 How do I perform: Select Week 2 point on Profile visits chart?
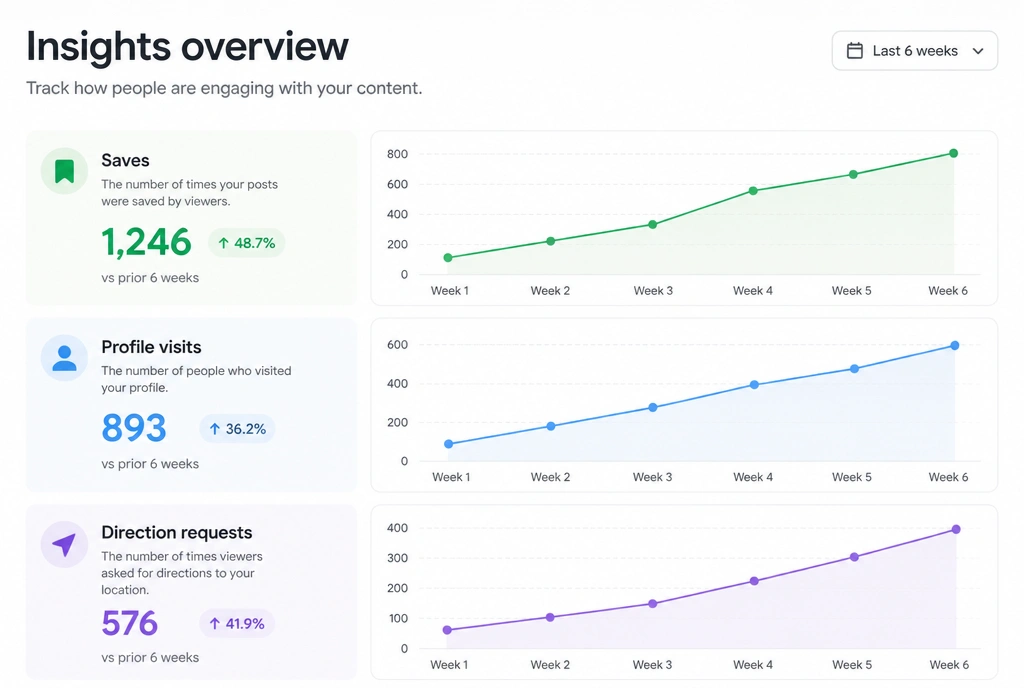(x=551, y=426)
